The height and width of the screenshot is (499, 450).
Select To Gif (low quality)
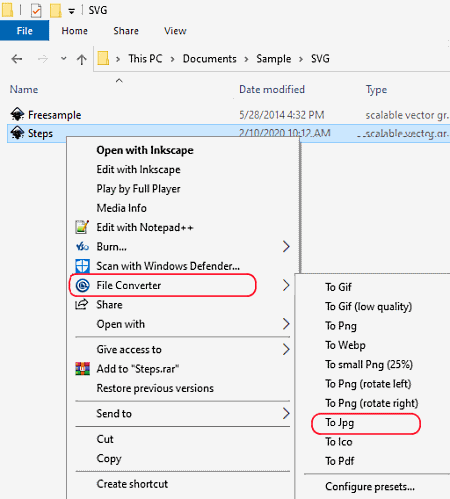pos(369,306)
